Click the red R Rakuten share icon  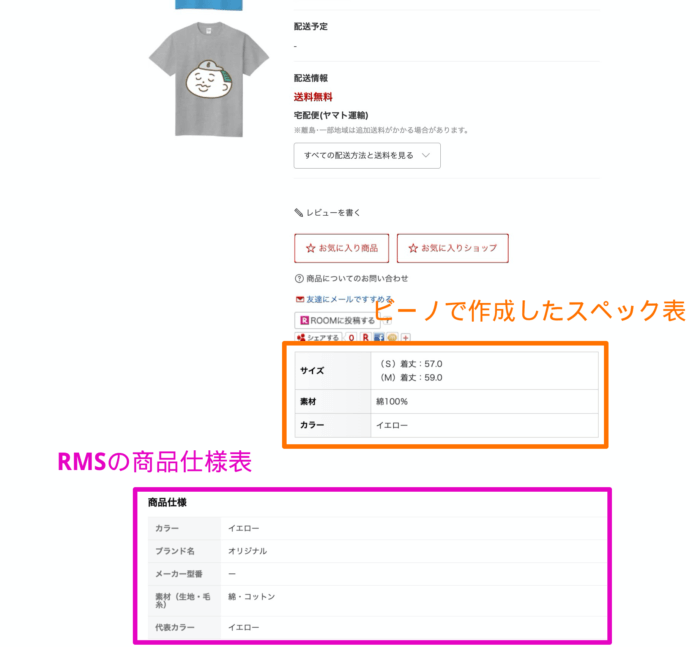pos(366,338)
